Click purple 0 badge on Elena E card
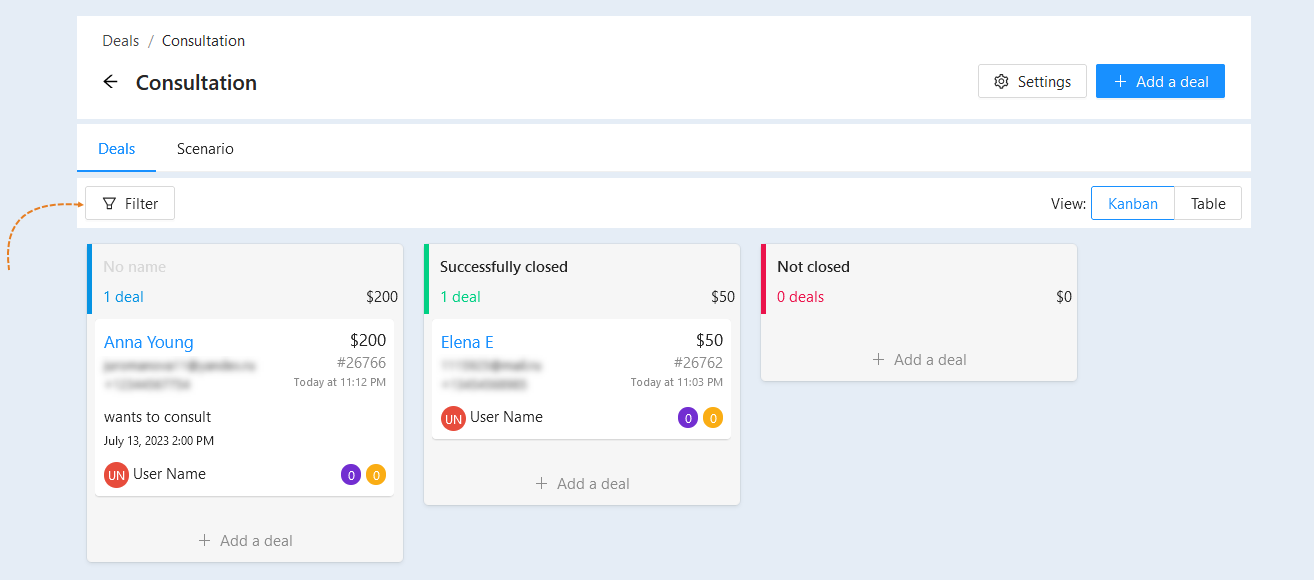Viewport: 1314px width, 580px height. point(687,418)
